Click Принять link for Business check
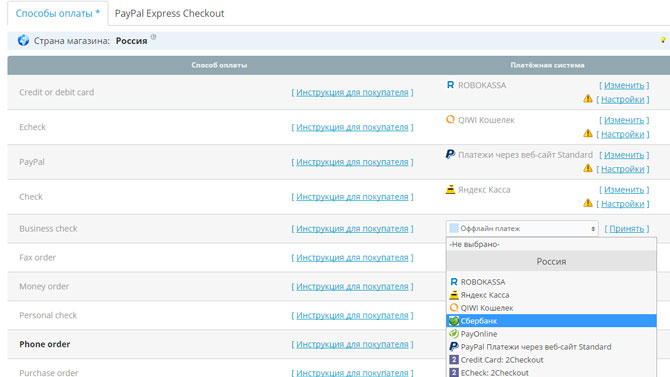This screenshot has width=670, height=377. pos(626,229)
